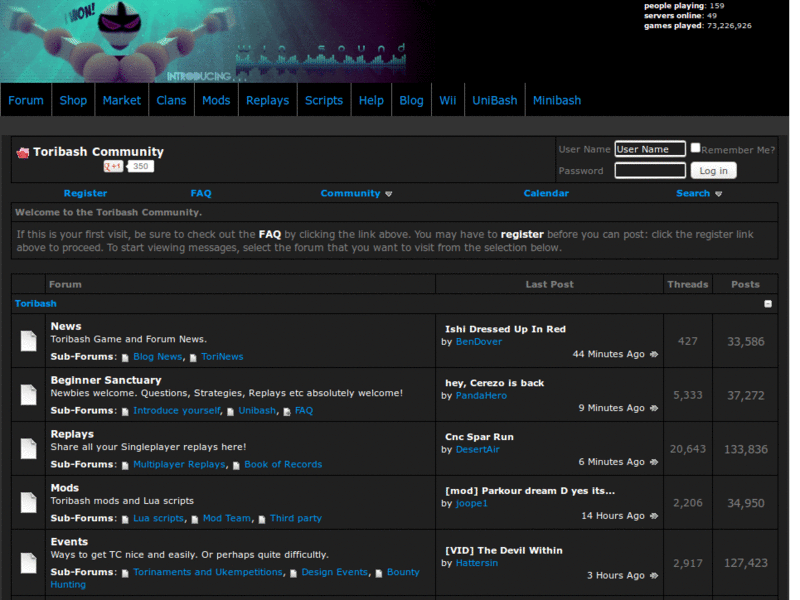Click the Lua scripts sub-forum icon
This screenshot has width=800, height=600.
[126, 519]
